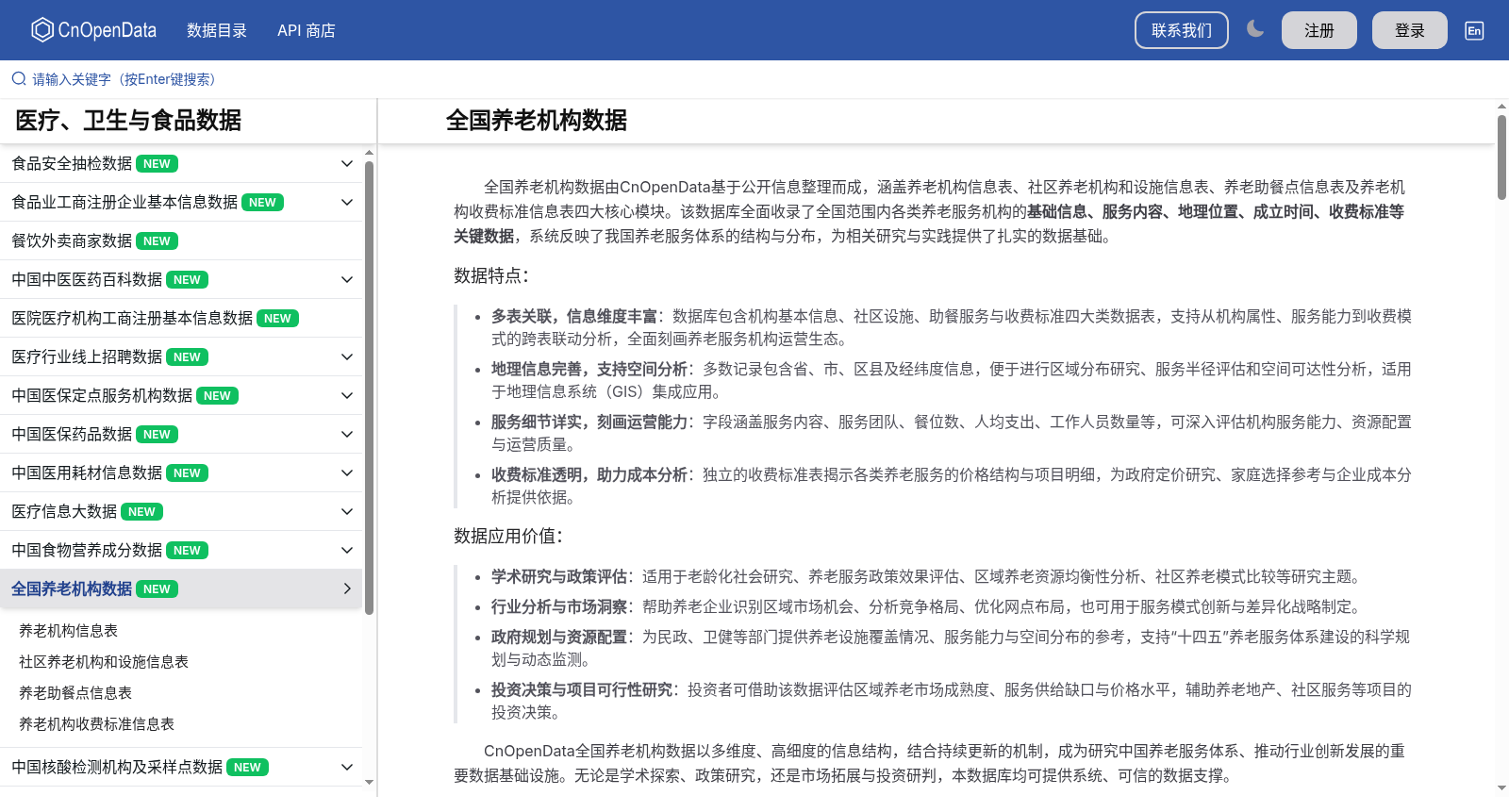Expand chevron for 食品业工商注册企业基本信息数据

(347, 203)
